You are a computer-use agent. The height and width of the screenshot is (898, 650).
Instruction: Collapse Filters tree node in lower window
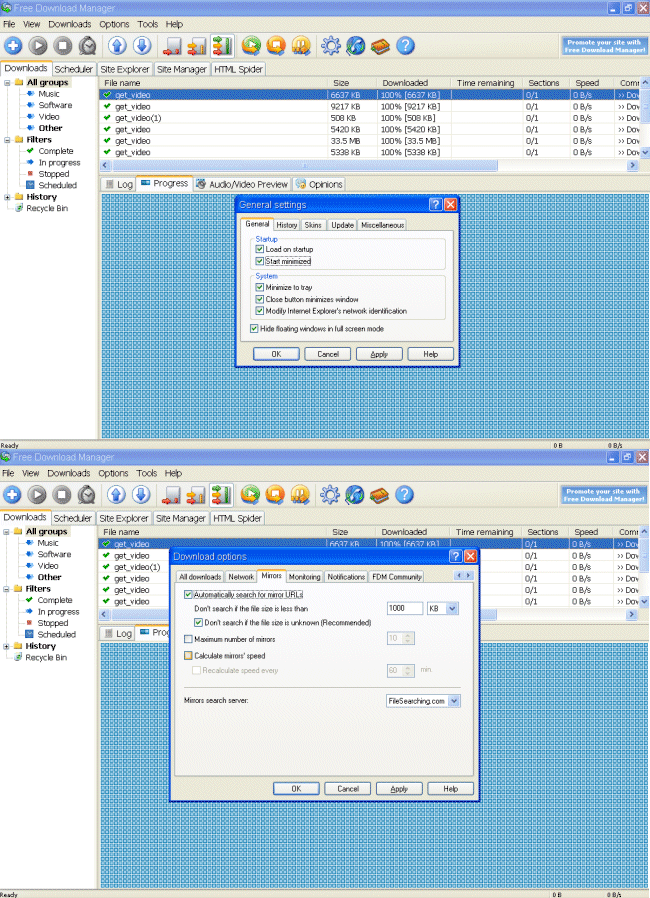(x=6, y=589)
